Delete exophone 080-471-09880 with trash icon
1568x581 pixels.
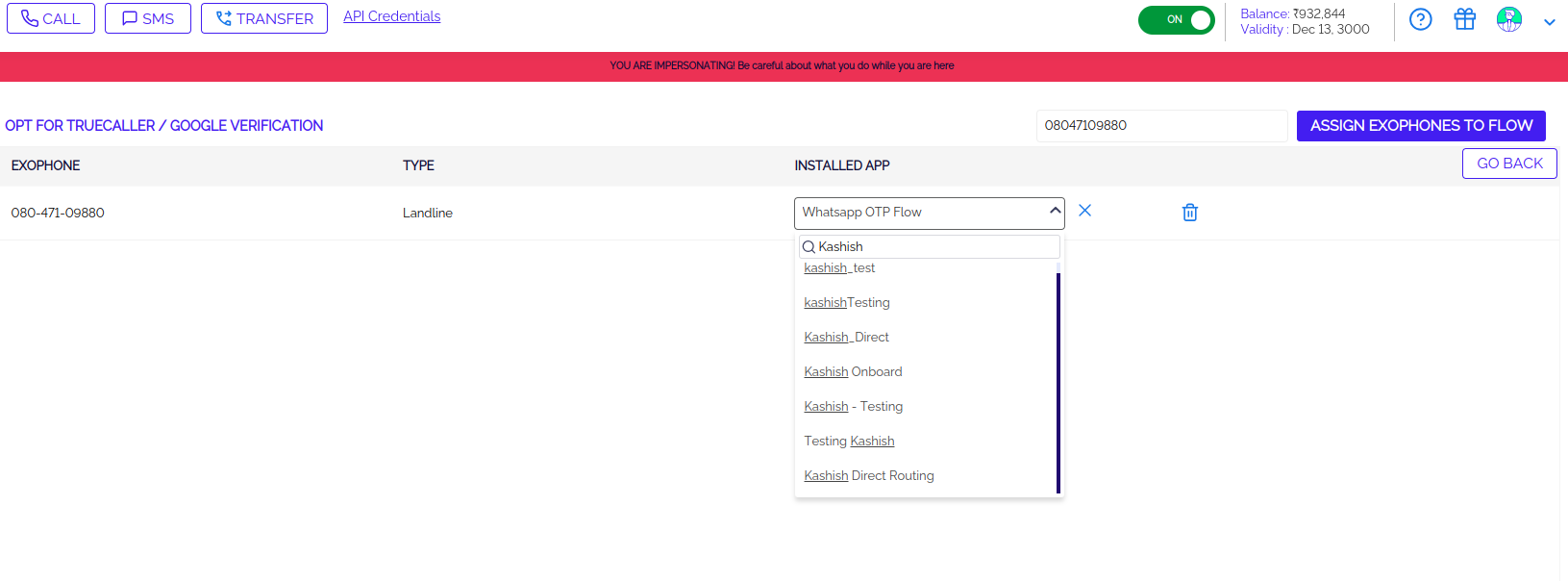(x=1190, y=213)
